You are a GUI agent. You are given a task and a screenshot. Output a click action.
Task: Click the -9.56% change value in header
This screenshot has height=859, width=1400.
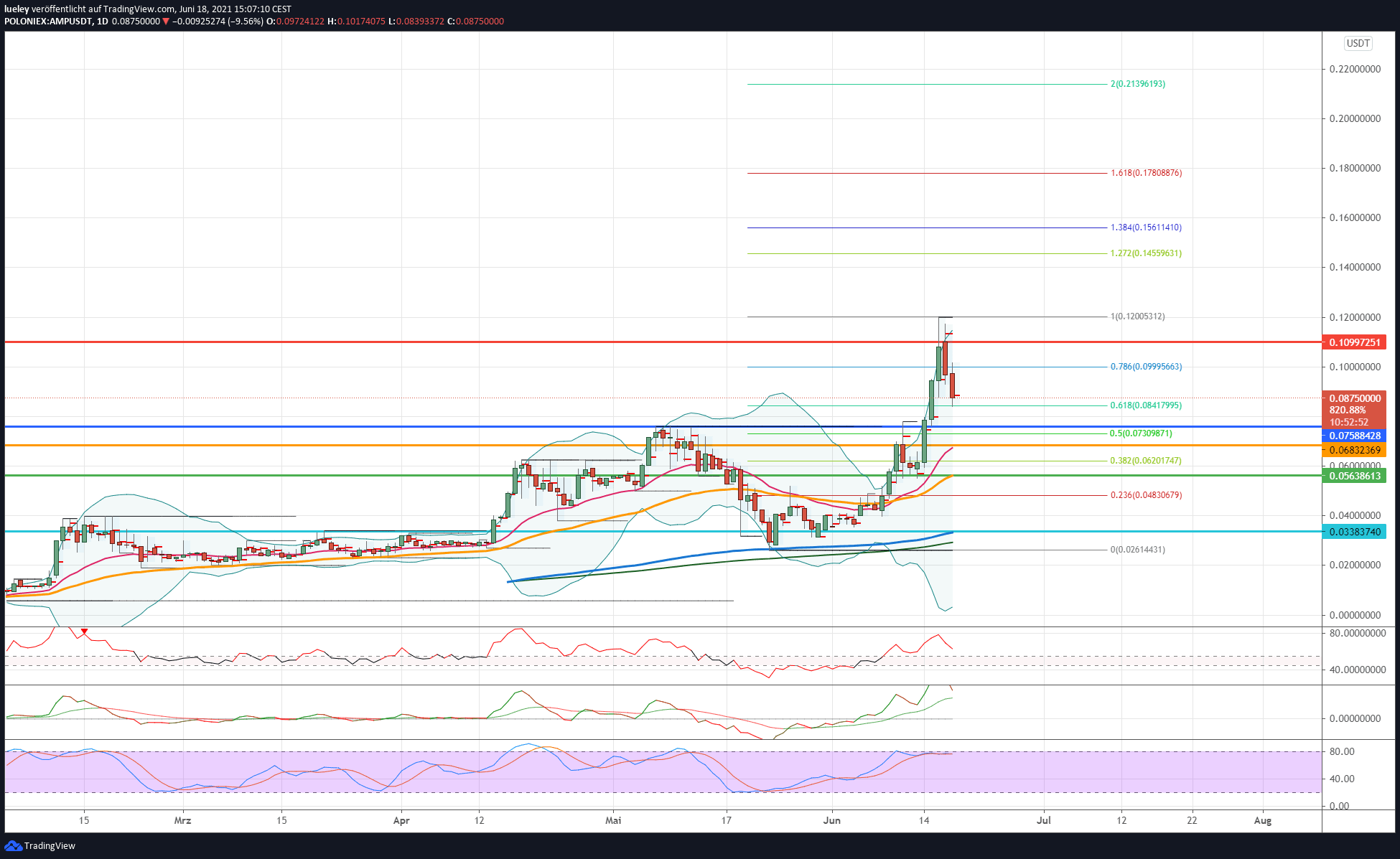point(246,22)
